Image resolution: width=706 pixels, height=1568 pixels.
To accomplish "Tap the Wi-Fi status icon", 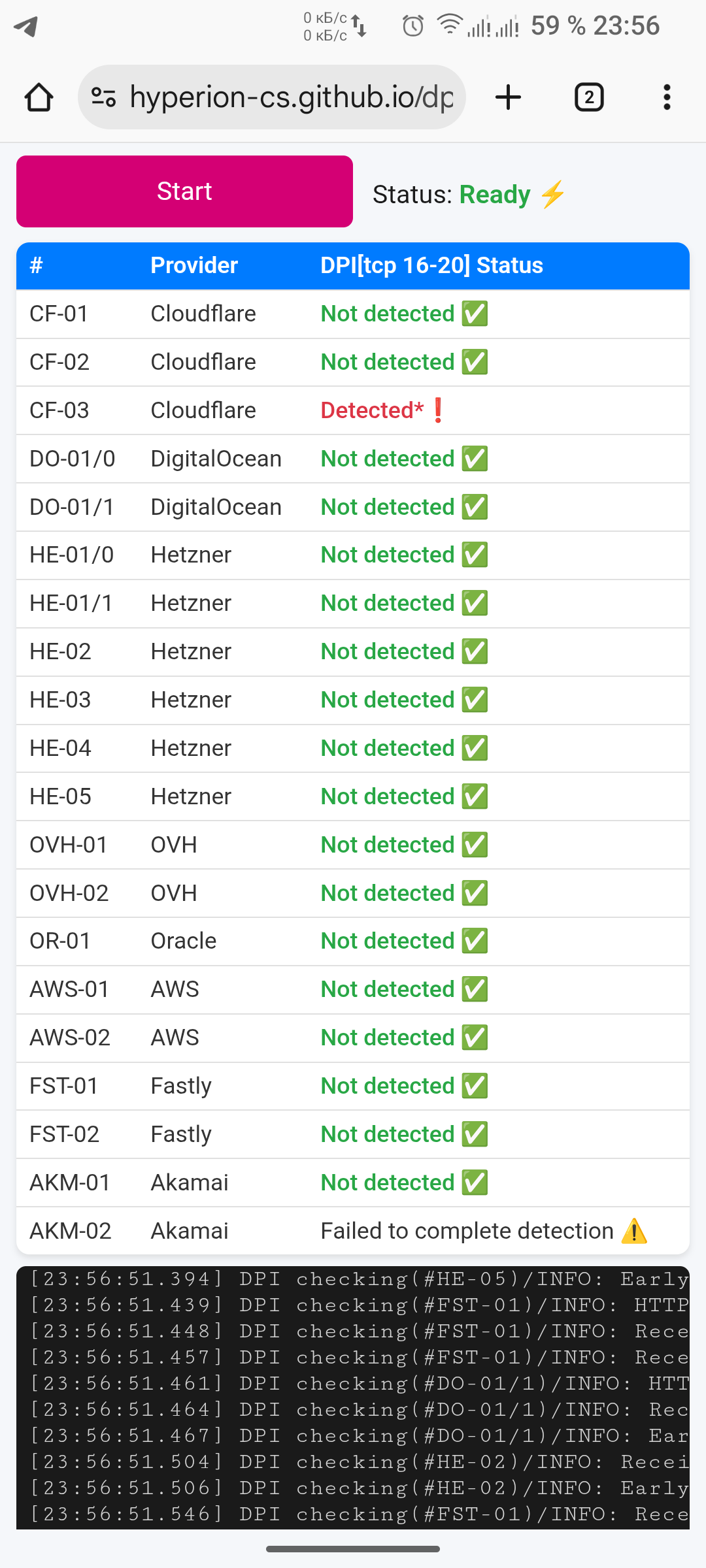I will coord(449,25).
